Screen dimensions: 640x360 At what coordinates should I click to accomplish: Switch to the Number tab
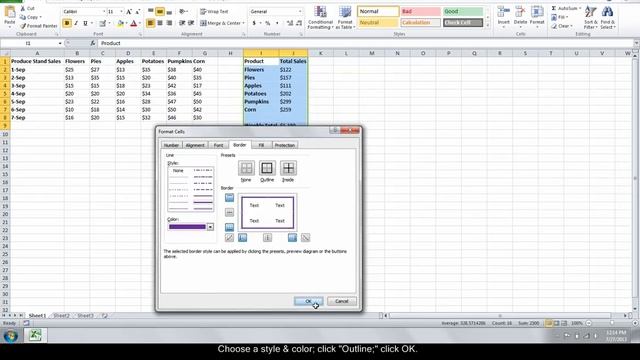[171, 145]
